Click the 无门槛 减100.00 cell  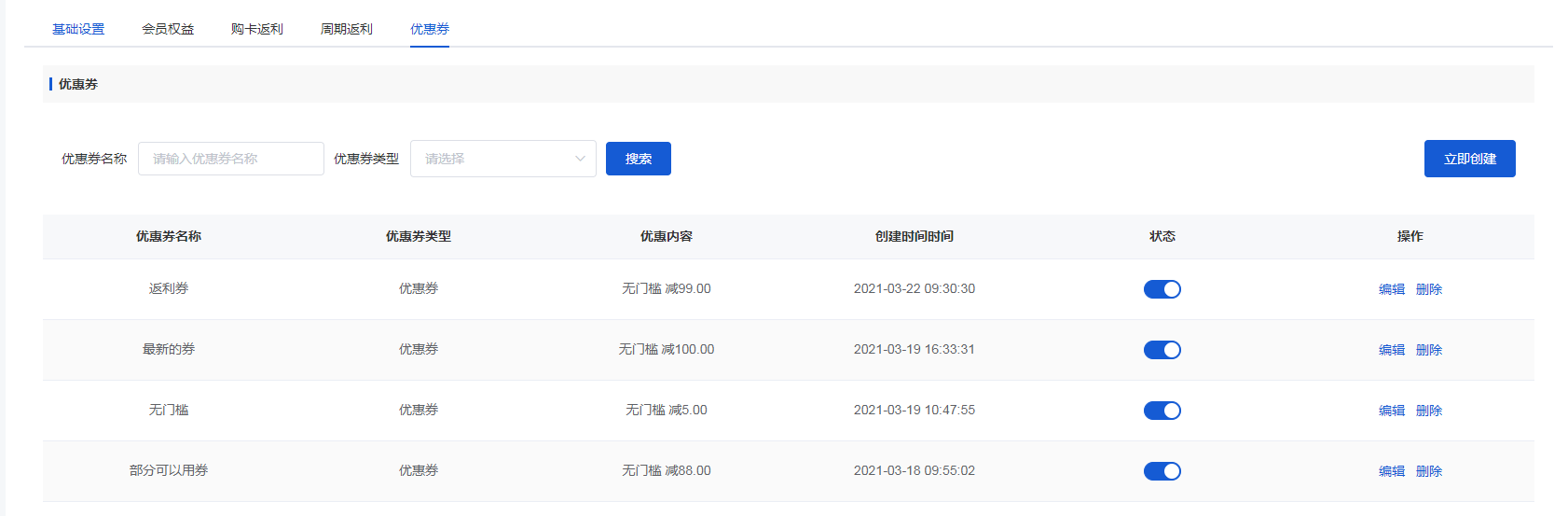coord(667,349)
